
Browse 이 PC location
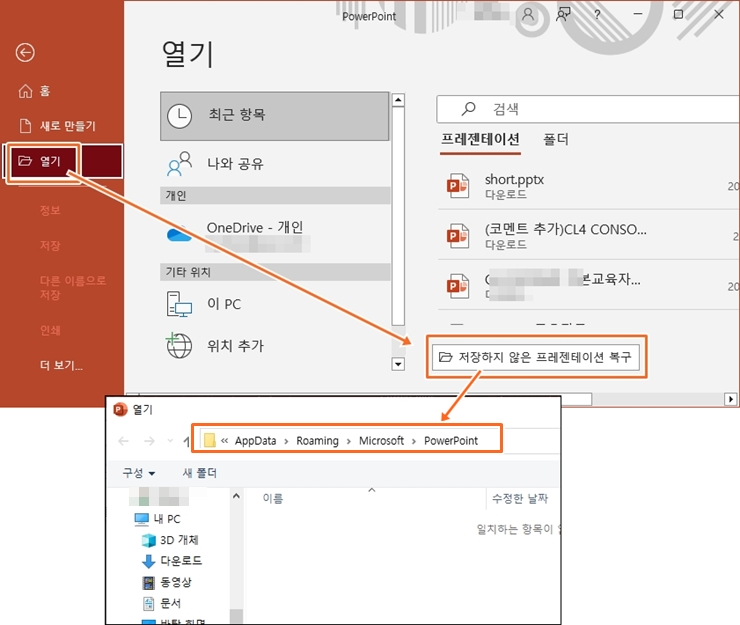[275, 304]
